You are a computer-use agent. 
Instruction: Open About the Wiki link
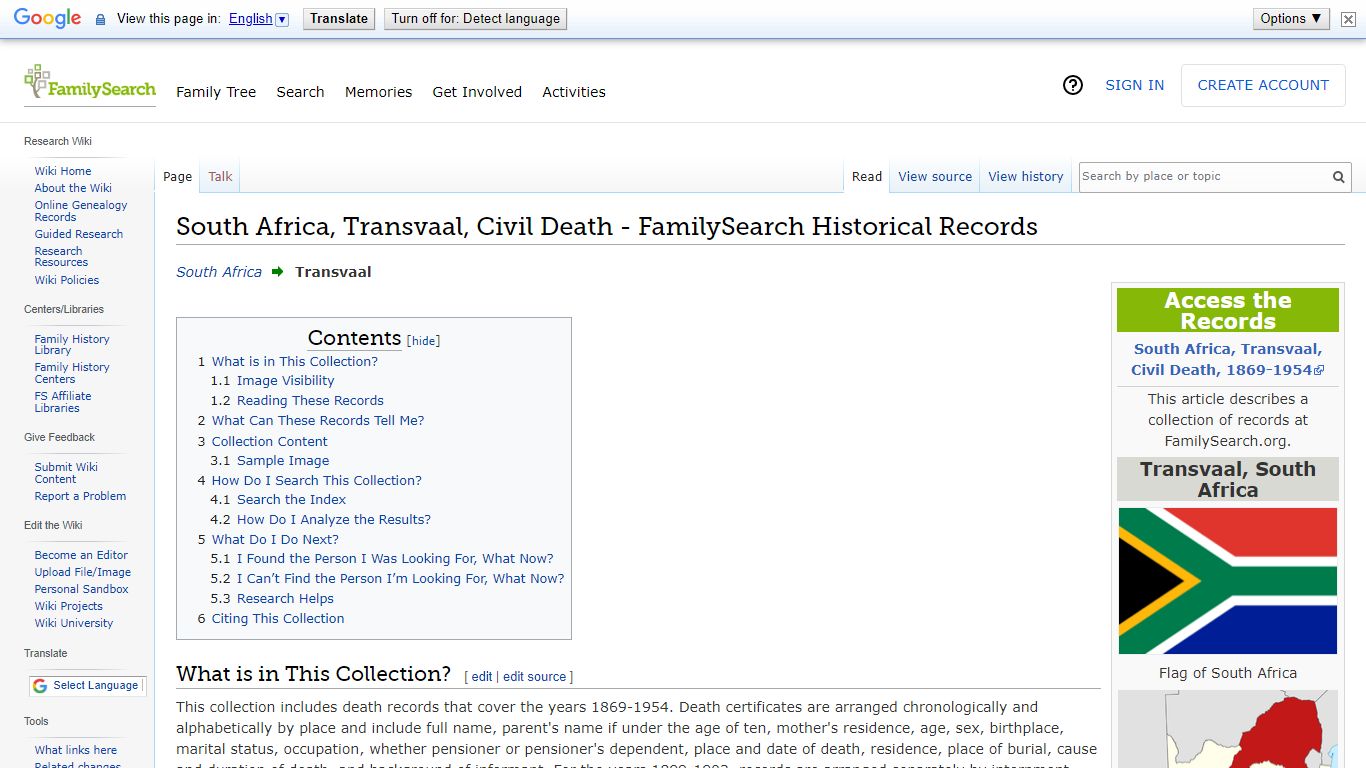coord(73,188)
